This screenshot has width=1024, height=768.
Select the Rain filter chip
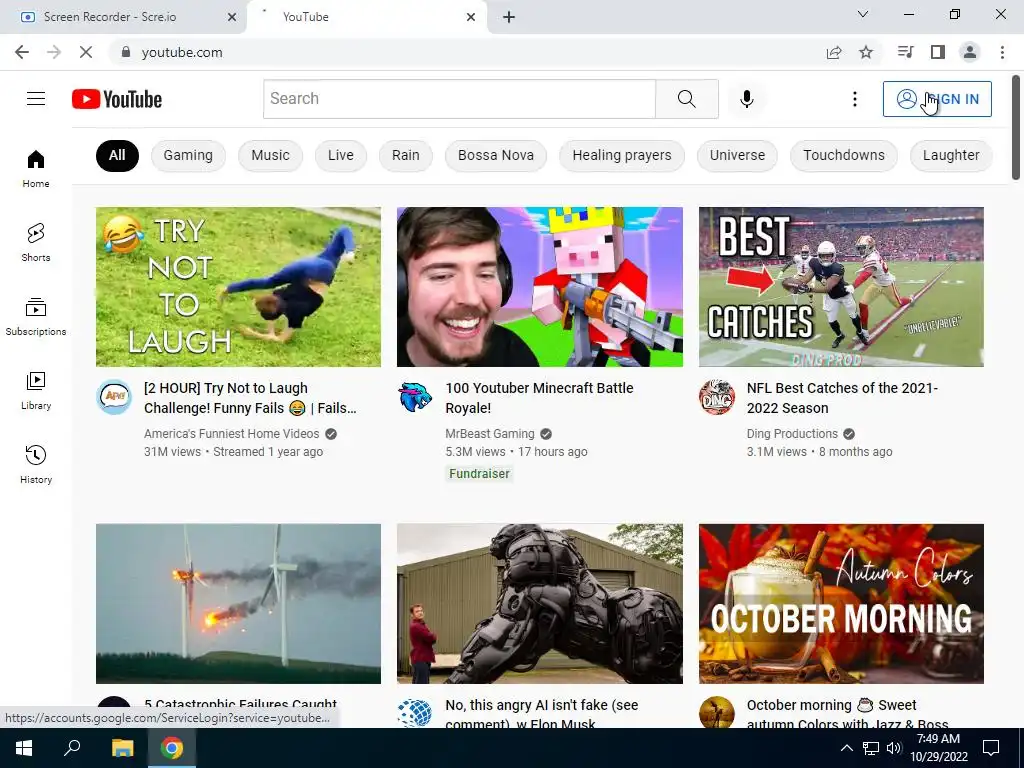point(406,155)
